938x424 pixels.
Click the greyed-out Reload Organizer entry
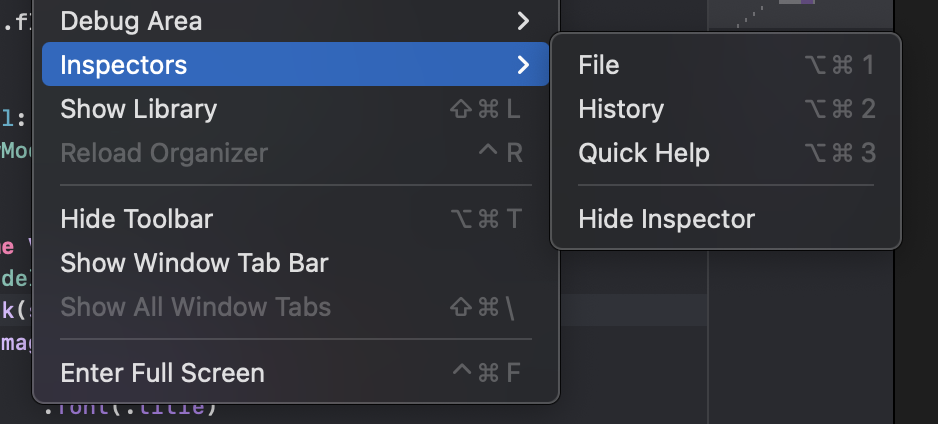pyautogui.click(x=164, y=153)
